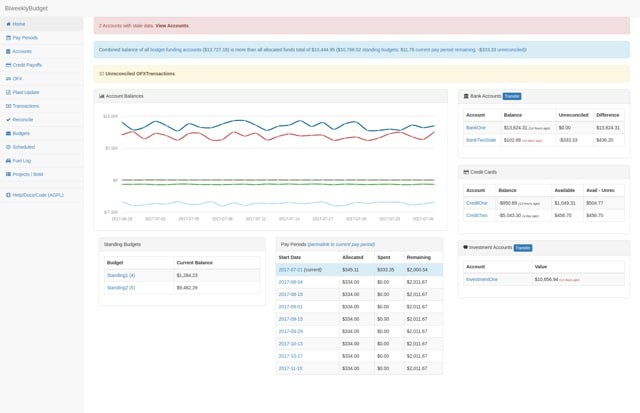
Task: Click the Unreconciled column header
Action: [573, 115]
